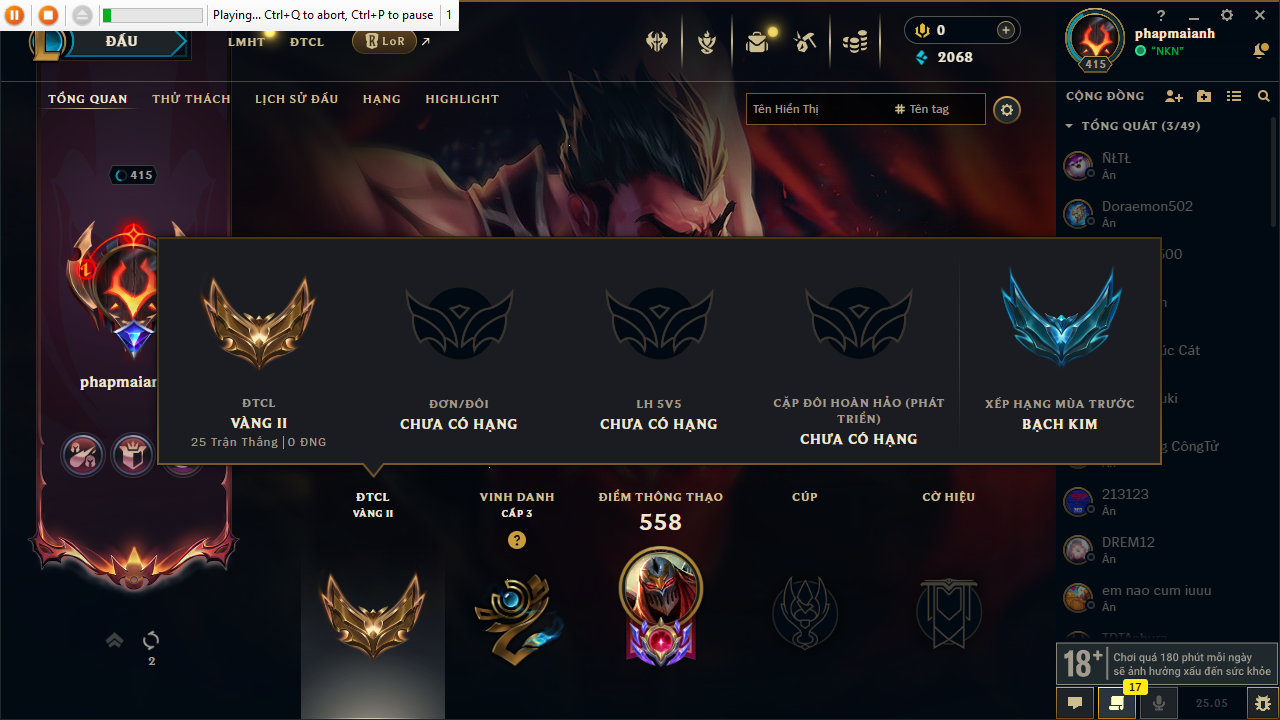Screen dimensions: 1280x720
Task: Open the Loot crafting hammer icon
Action: point(805,42)
